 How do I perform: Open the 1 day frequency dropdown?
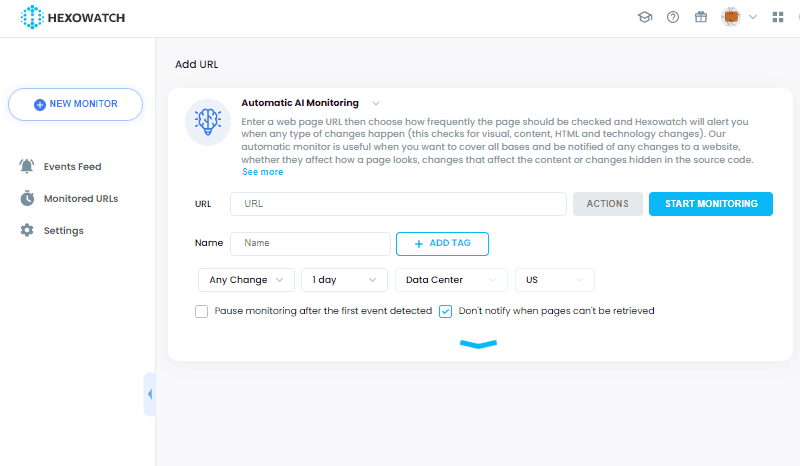point(344,280)
